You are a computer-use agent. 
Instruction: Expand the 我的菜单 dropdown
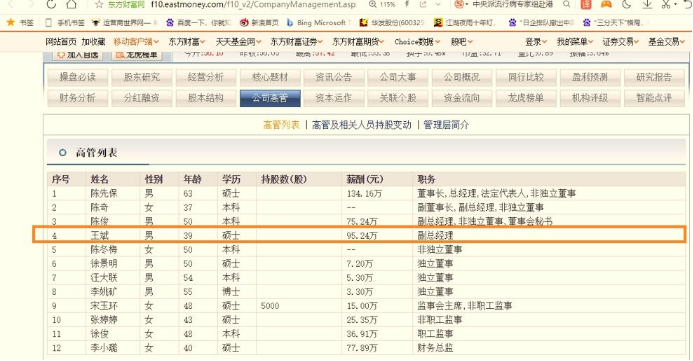coord(575,42)
